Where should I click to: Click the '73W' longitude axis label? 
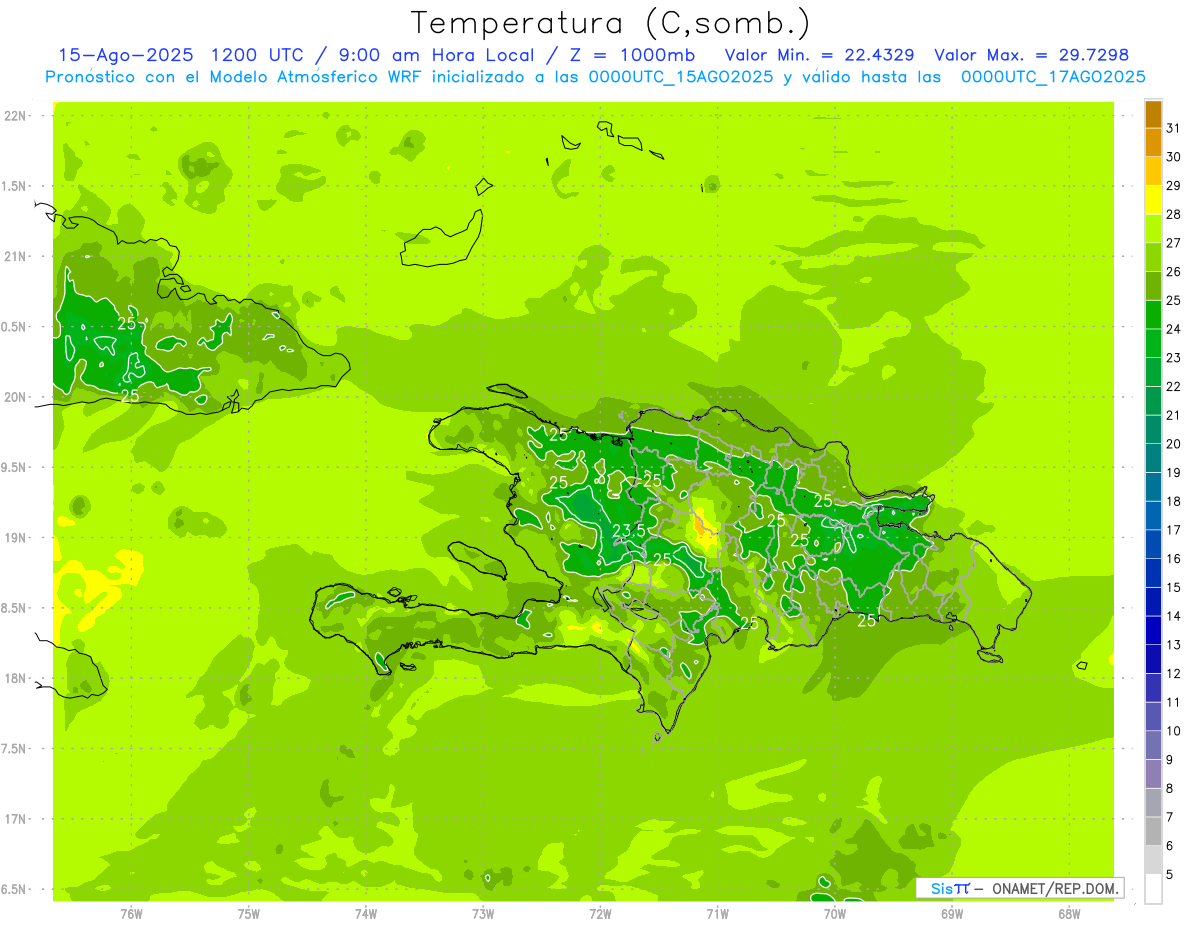pyautogui.click(x=483, y=914)
